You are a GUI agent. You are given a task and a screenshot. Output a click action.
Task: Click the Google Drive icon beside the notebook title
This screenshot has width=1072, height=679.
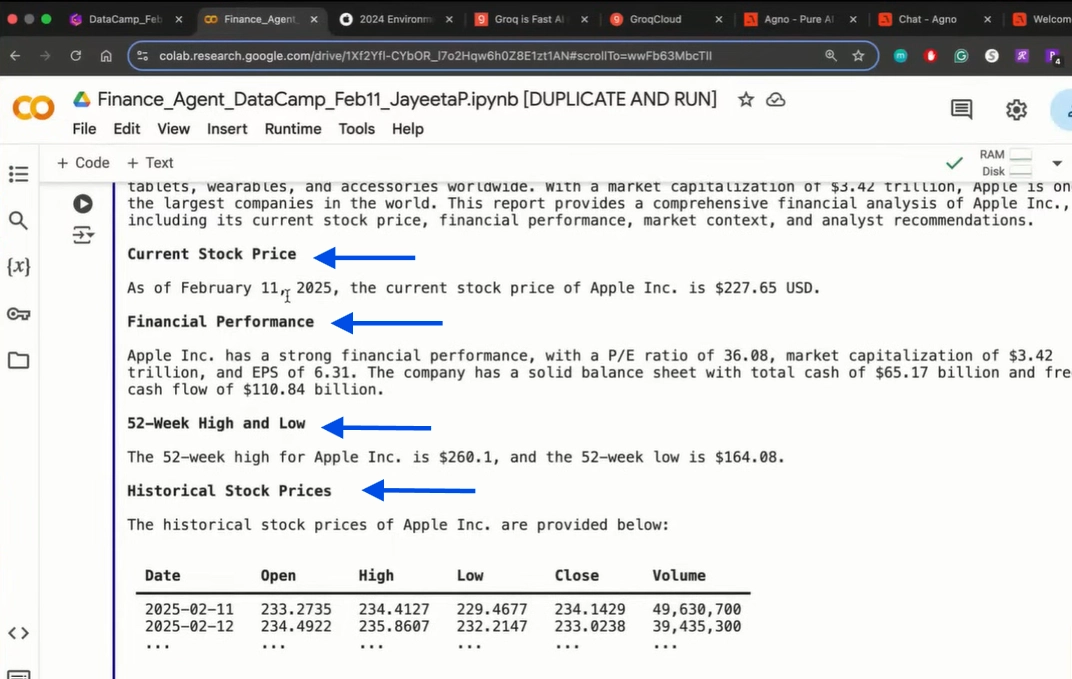coord(82,100)
